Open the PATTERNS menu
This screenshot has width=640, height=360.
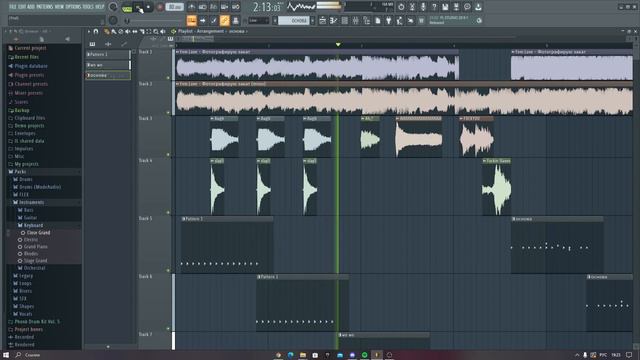(45, 7)
